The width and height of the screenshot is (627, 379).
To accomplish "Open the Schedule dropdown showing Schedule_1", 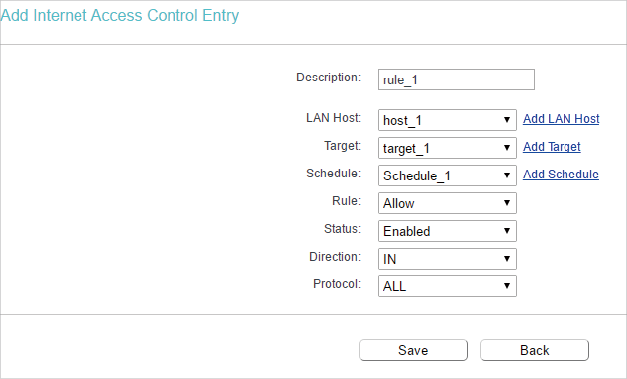I will [x=447, y=176].
